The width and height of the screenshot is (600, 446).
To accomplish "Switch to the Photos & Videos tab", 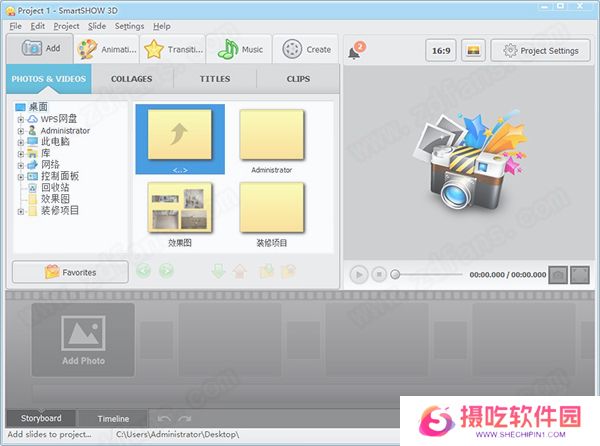I will point(49,79).
